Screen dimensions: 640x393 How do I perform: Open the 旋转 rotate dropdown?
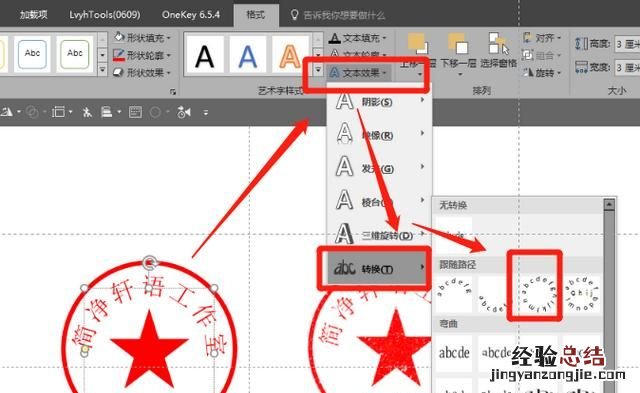(x=542, y=73)
